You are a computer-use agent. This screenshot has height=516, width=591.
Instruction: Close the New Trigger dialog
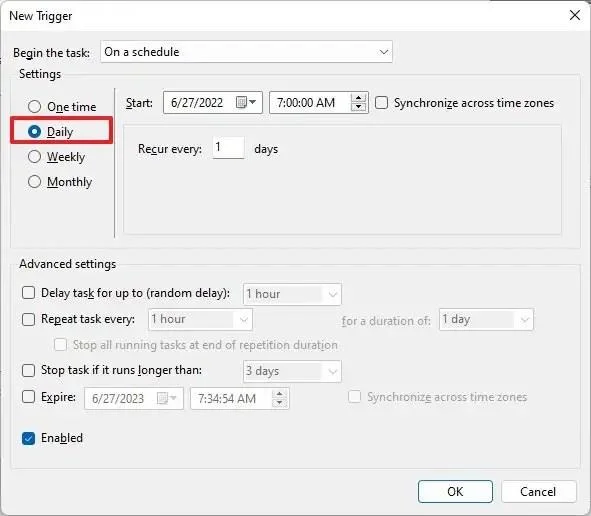pos(575,15)
